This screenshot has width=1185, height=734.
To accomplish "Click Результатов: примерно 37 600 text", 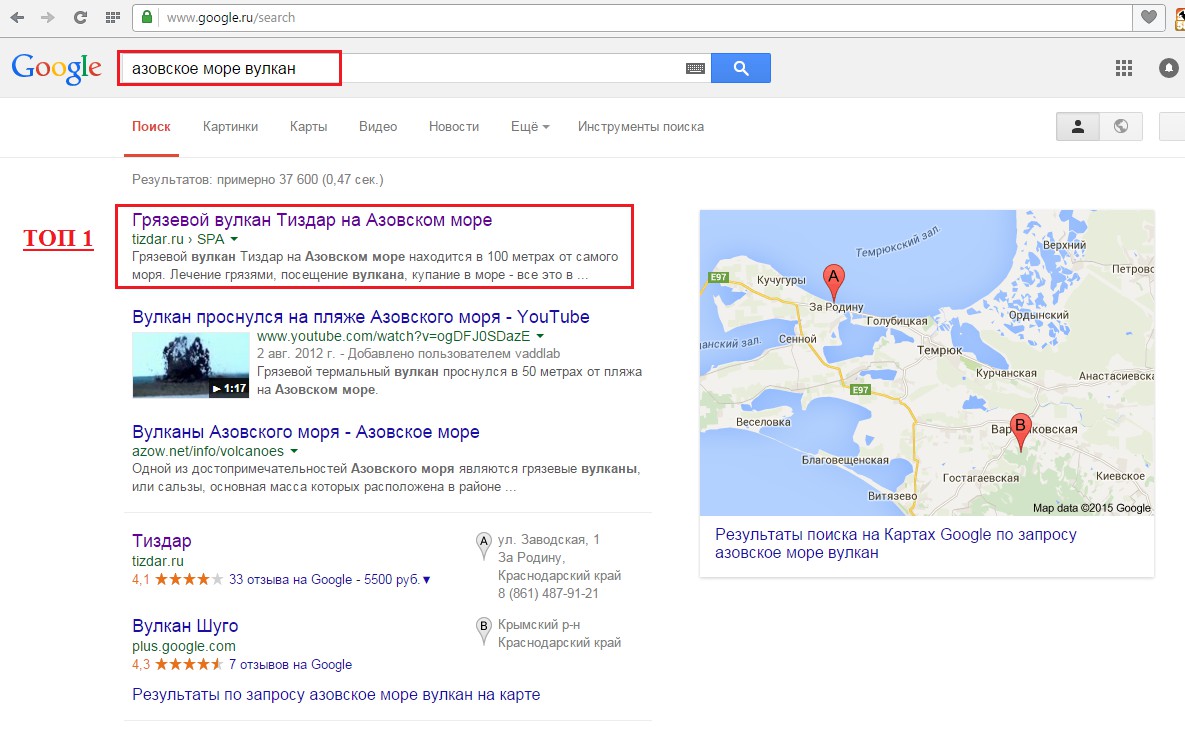I will 258,180.
